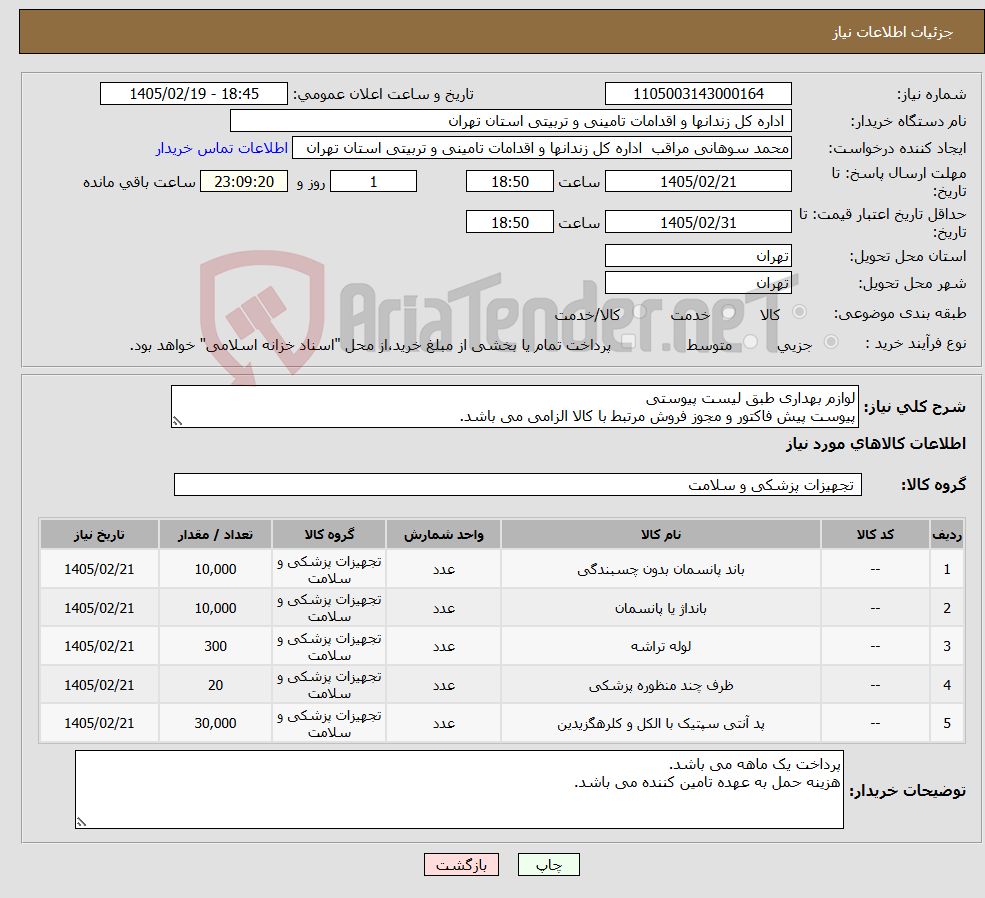The width and height of the screenshot is (985, 898).
Task: Select the کالا/خدمت radio button
Action: click(x=640, y=312)
